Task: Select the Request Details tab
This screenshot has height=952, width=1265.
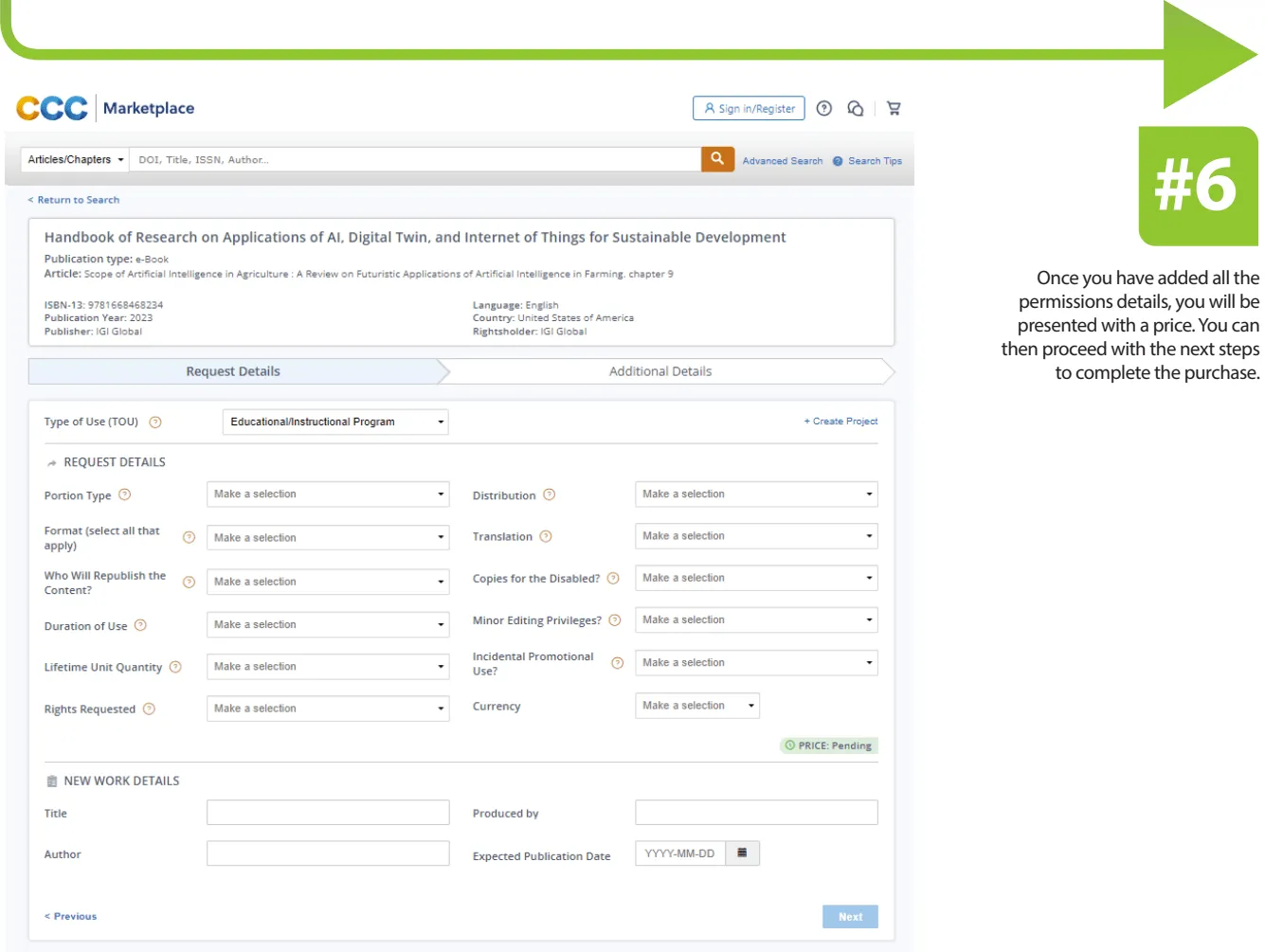Action: (232, 370)
